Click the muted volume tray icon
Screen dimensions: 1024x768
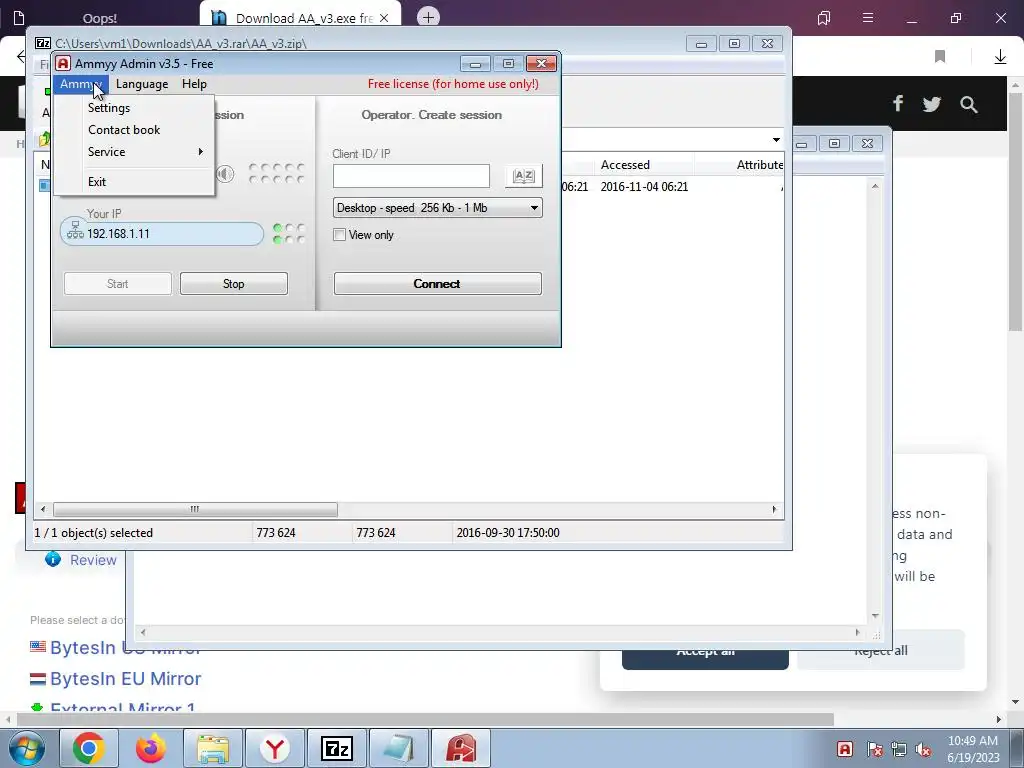tap(923, 749)
